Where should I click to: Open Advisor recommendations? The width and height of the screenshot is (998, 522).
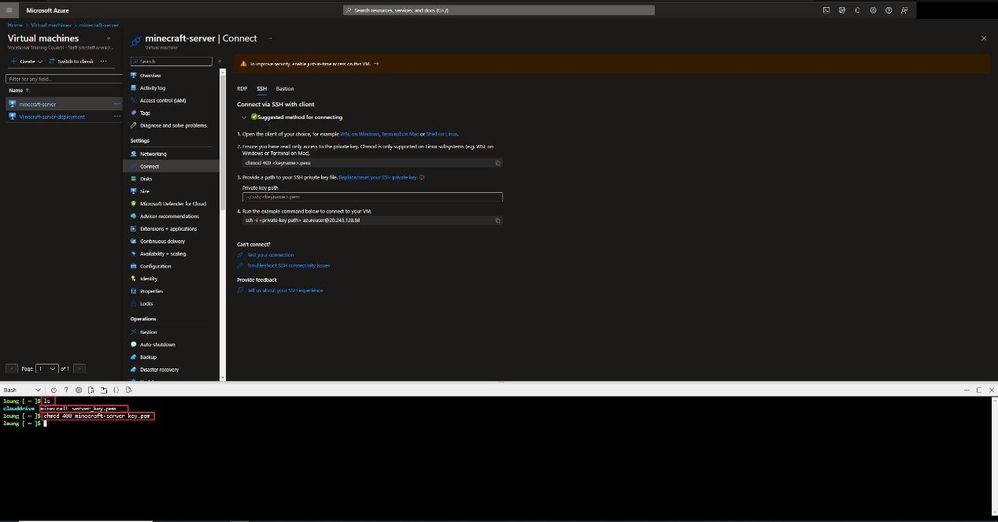pos(169,216)
